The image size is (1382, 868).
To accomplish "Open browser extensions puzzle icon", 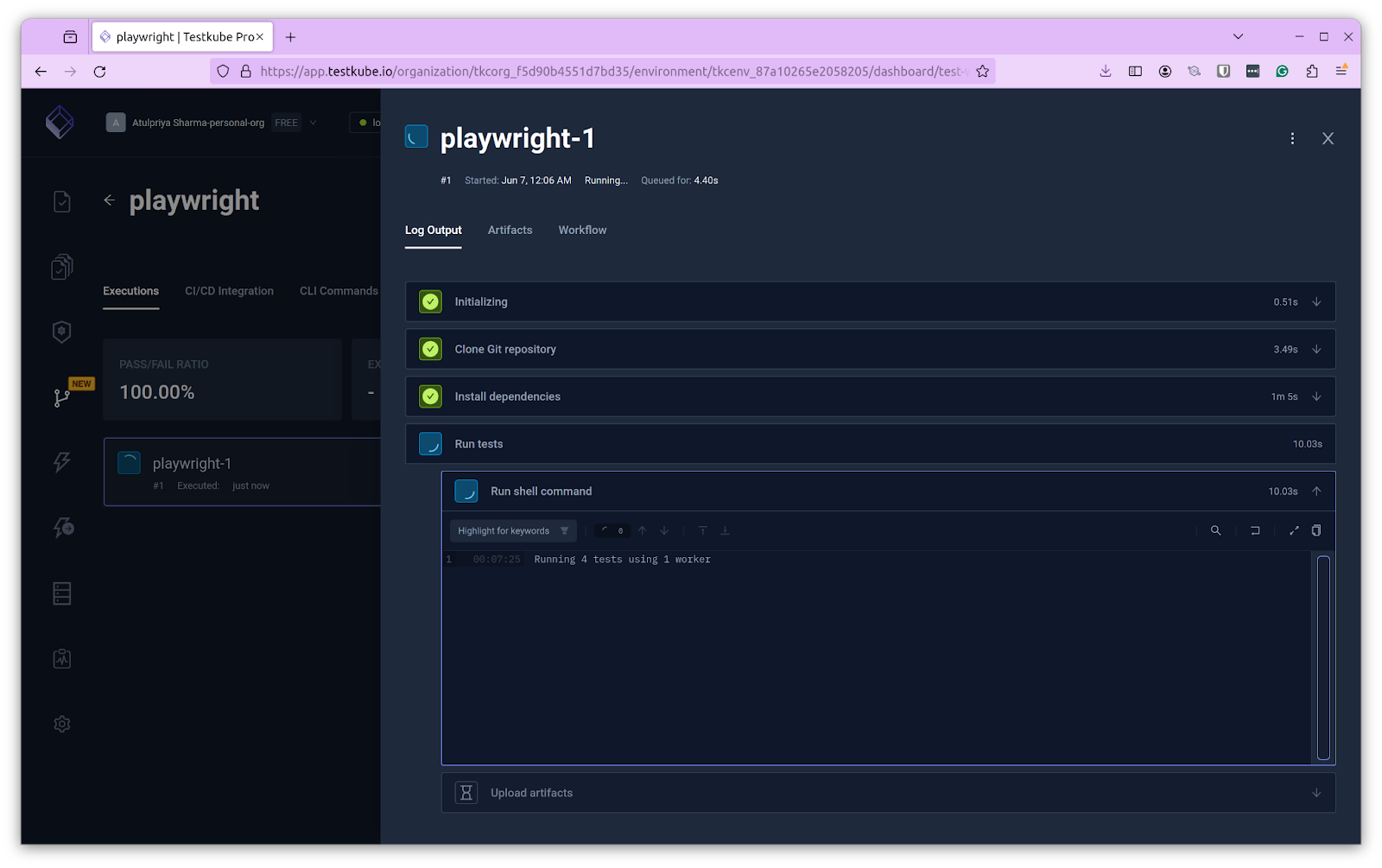I will (1312, 72).
